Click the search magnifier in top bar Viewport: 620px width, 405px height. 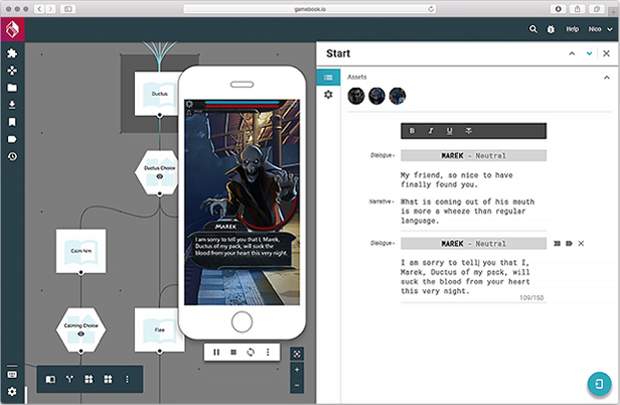tap(533, 29)
